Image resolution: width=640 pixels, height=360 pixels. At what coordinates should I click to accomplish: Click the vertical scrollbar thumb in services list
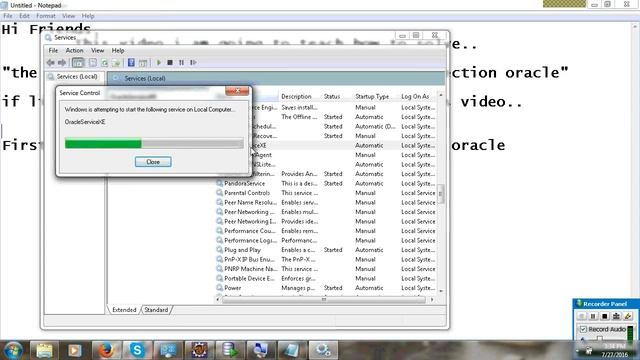pyautogui.click(x=440, y=193)
